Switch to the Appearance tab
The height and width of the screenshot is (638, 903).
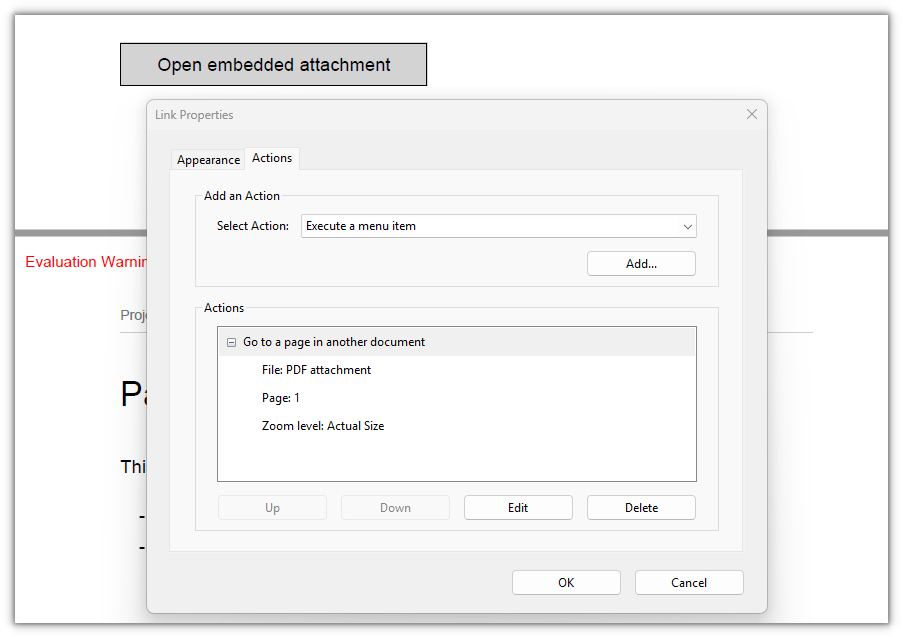point(208,160)
